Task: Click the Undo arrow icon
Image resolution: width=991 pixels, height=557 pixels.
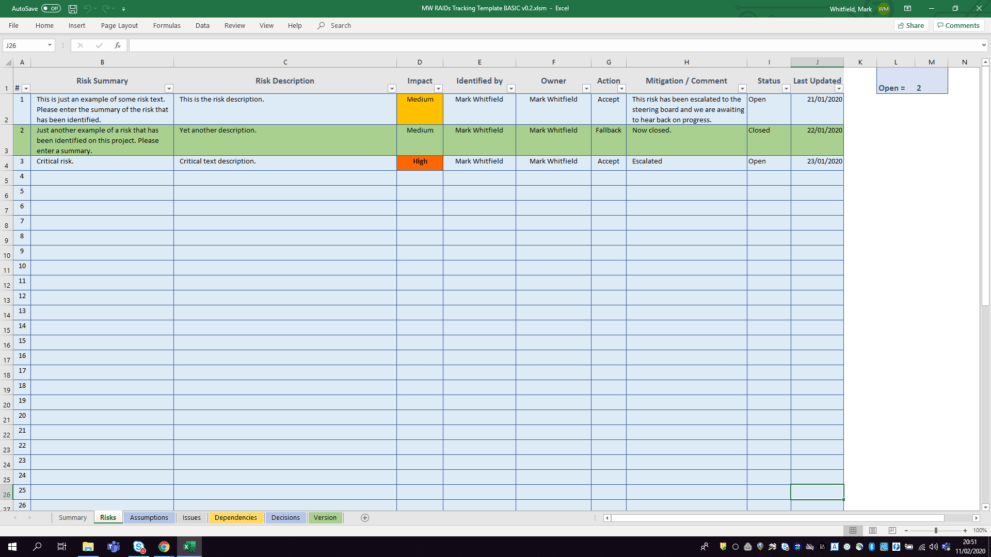Action: (88, 9)
